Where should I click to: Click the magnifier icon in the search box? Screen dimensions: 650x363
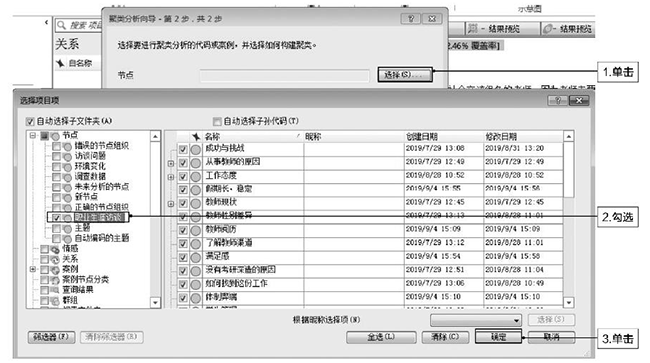pyautogui.click(x=61, y=25)
